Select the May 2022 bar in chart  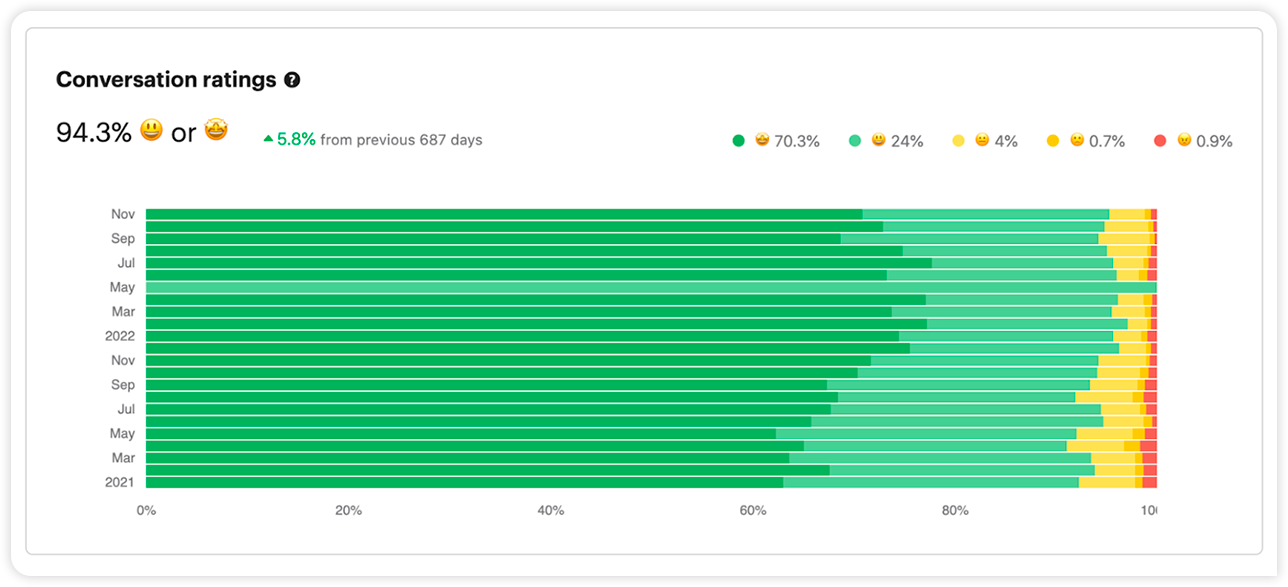pos(650,287)
